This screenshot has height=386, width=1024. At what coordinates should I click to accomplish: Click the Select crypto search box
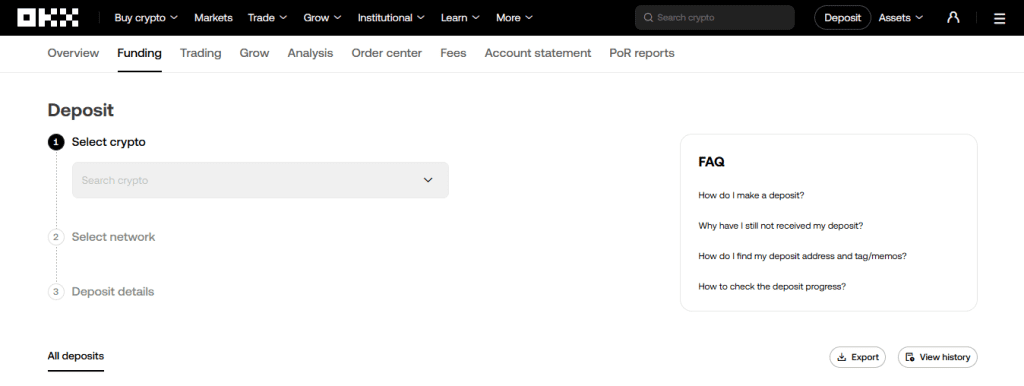pos(260,180)
